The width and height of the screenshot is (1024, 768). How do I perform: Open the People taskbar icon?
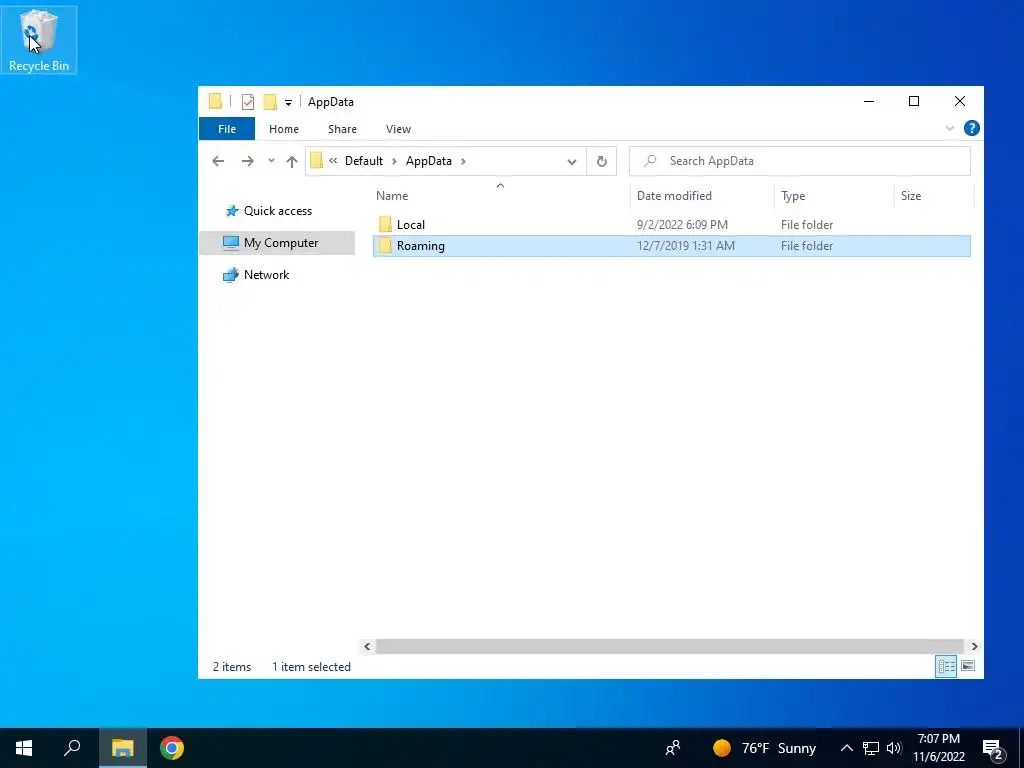pos(673,748)
